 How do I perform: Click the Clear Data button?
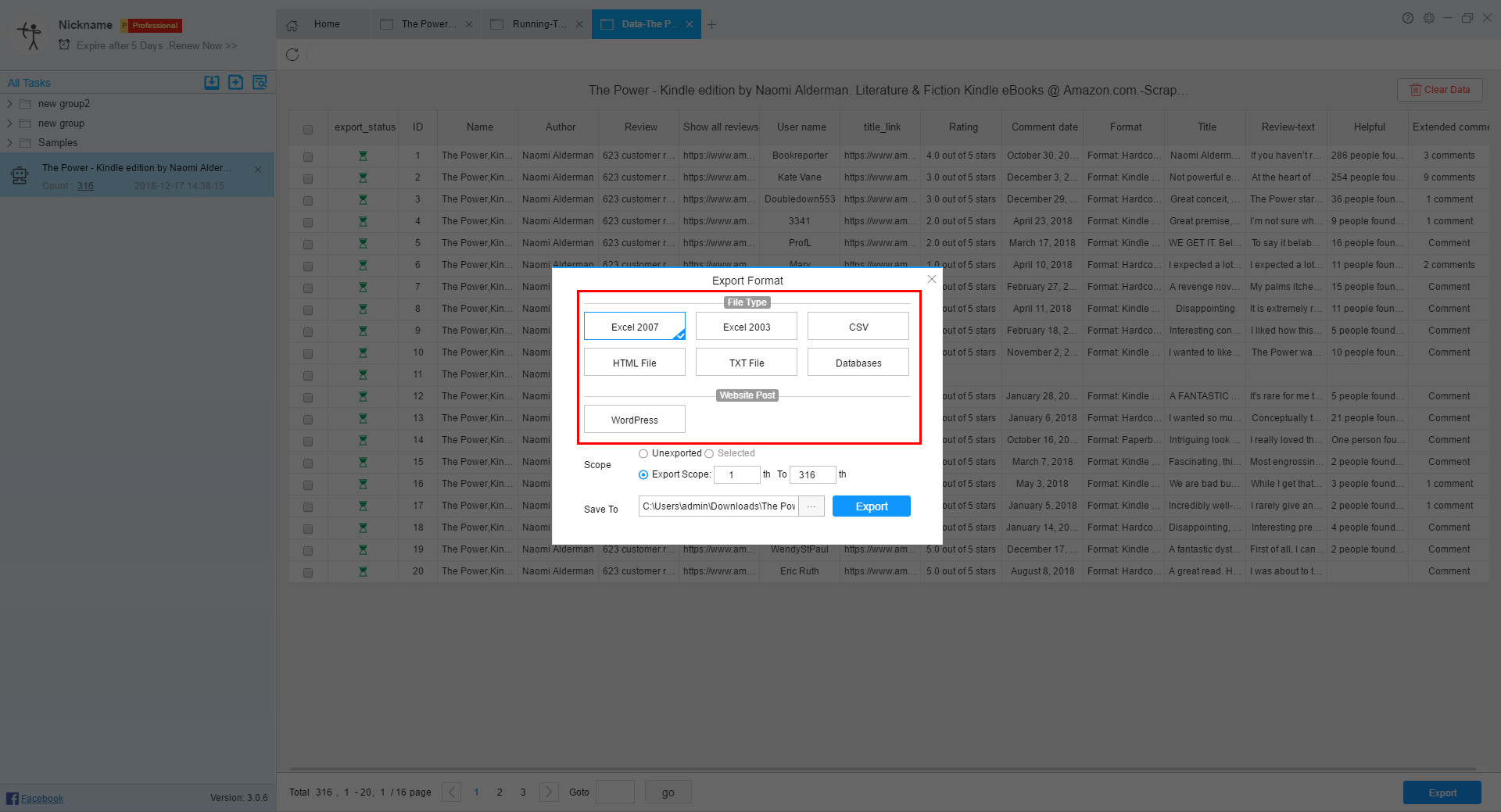click(1440, 90)
